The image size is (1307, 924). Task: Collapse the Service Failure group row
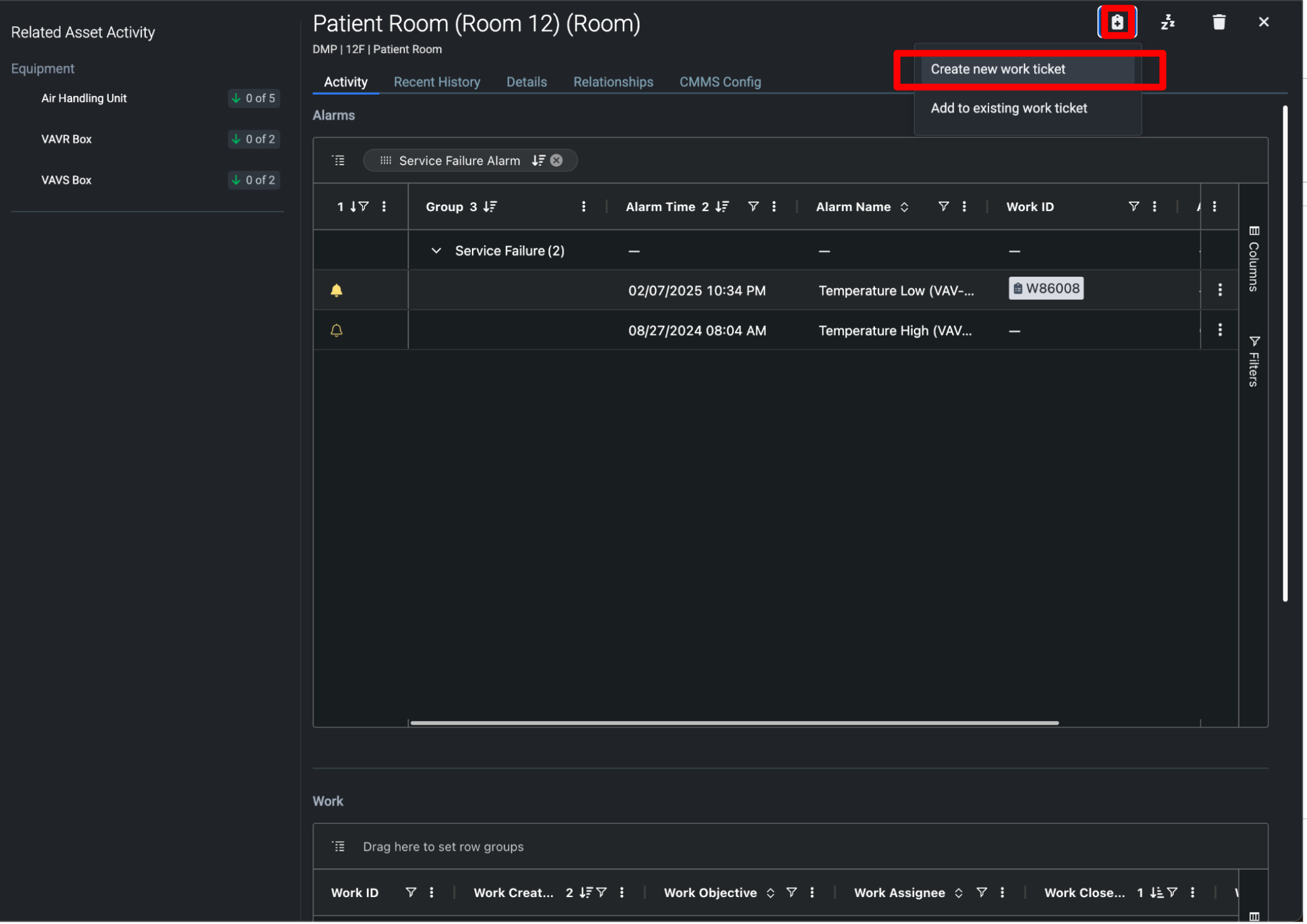pyautogui.click(x=436, y=250)
